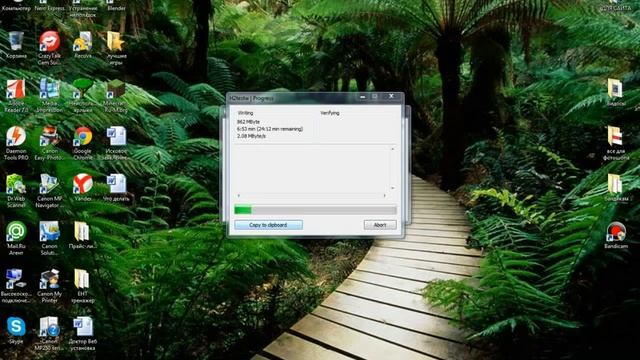Select the Skype desktop icon

(x=16, y=330)
